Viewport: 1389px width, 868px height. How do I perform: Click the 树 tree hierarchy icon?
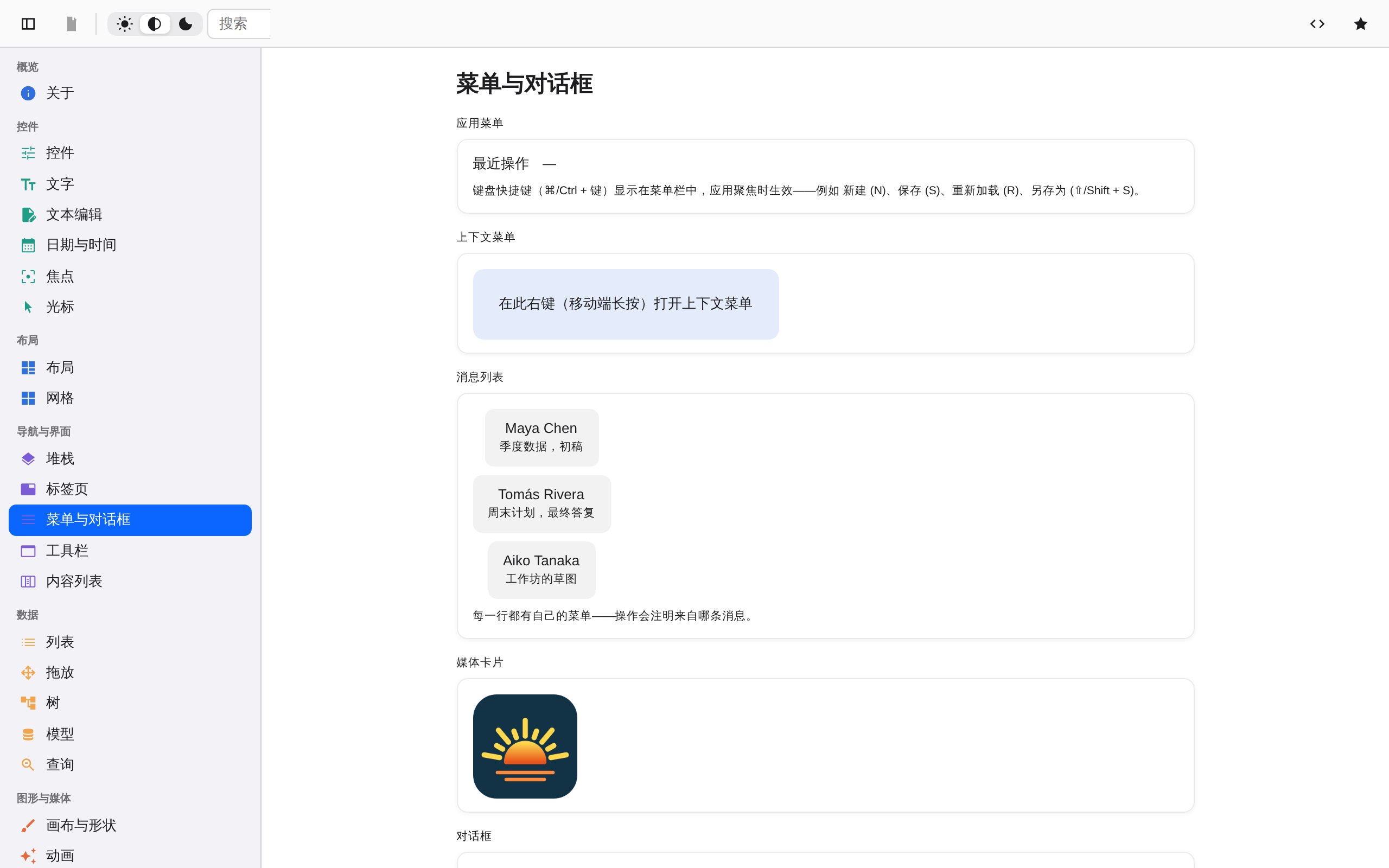[28, 703]
